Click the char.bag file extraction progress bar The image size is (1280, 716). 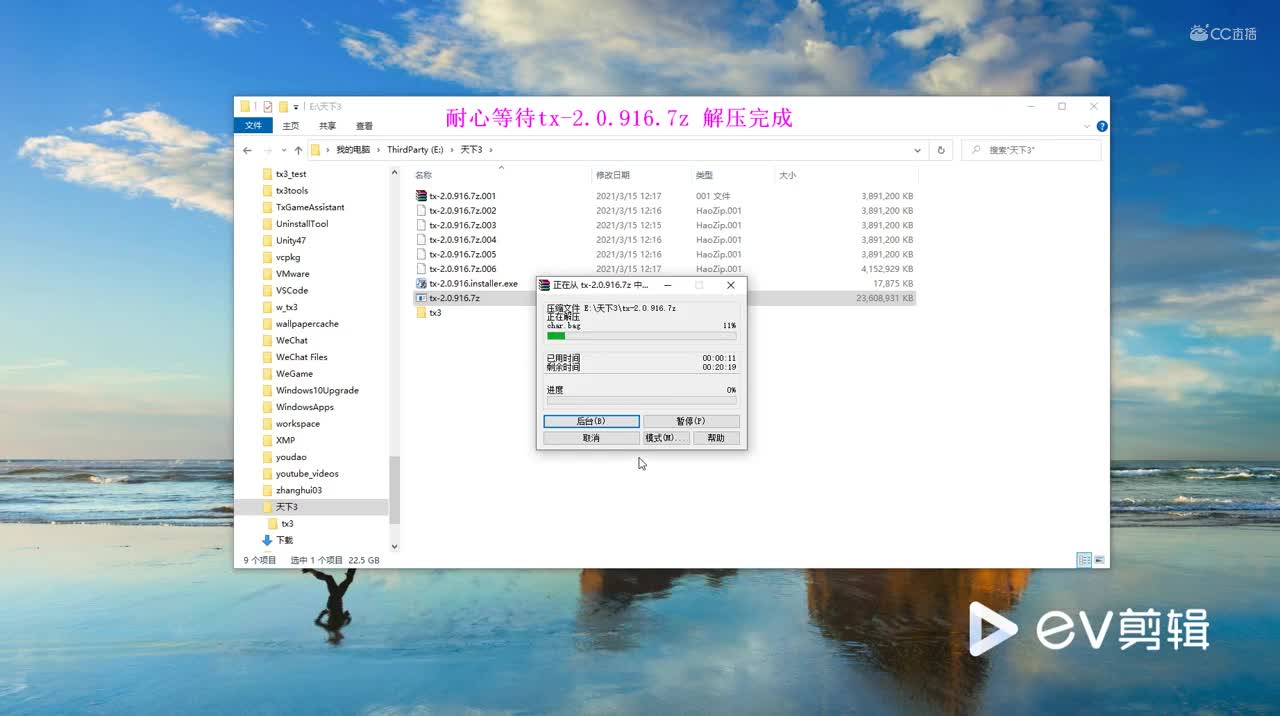641,336
